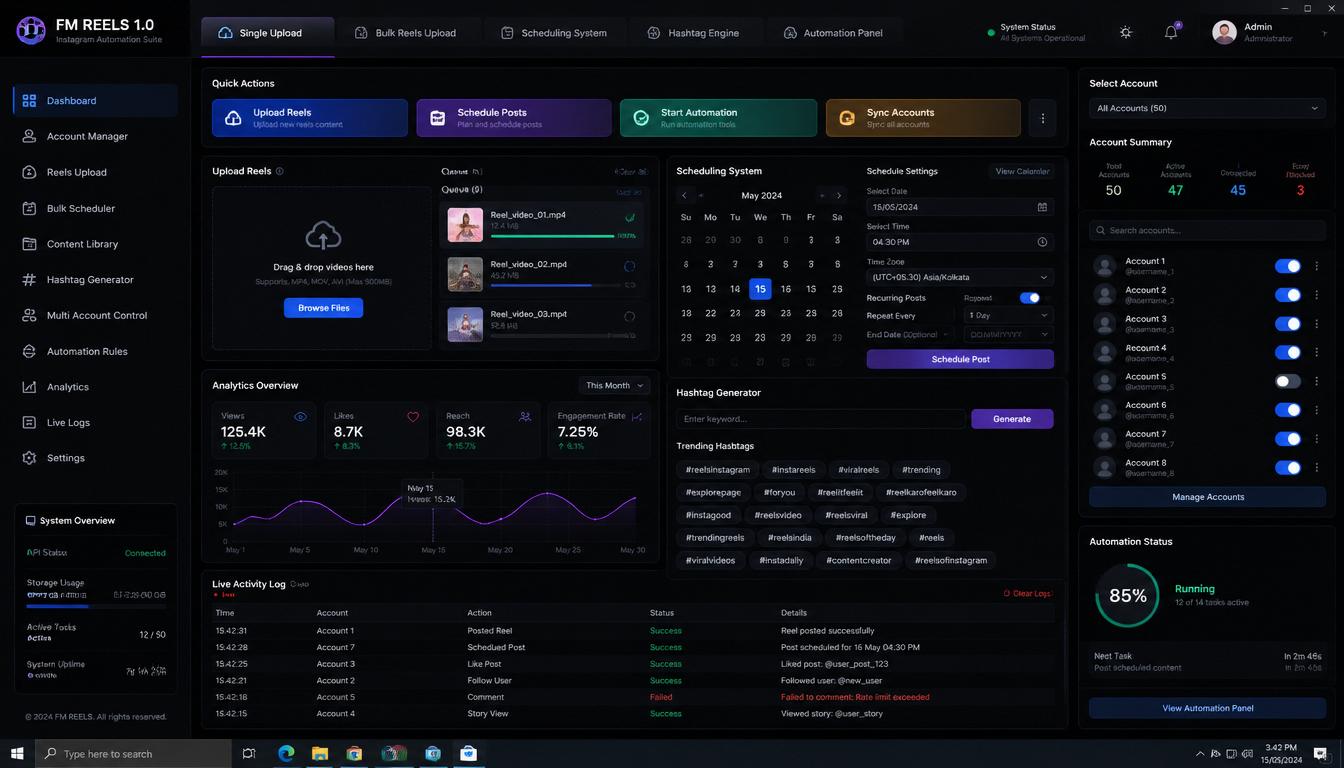Switch to Automation Panel tab
Screen dimensions: 1344x768
pos(833,33)
